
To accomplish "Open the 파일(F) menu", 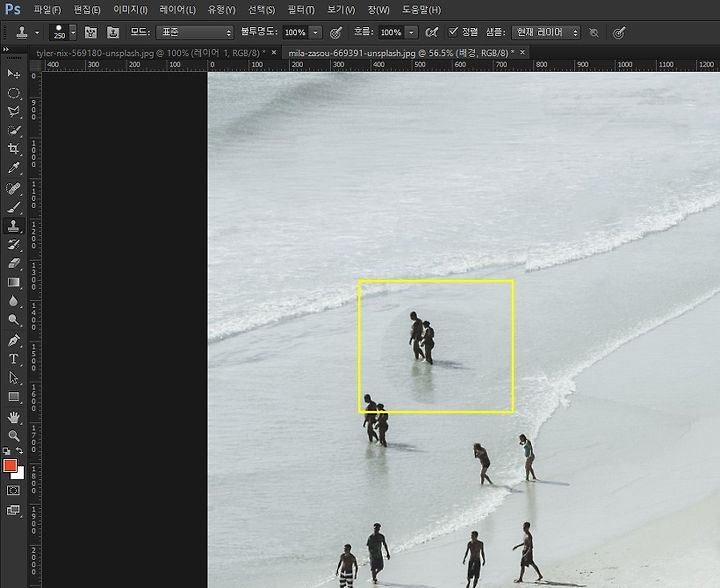I will [47, 10].
